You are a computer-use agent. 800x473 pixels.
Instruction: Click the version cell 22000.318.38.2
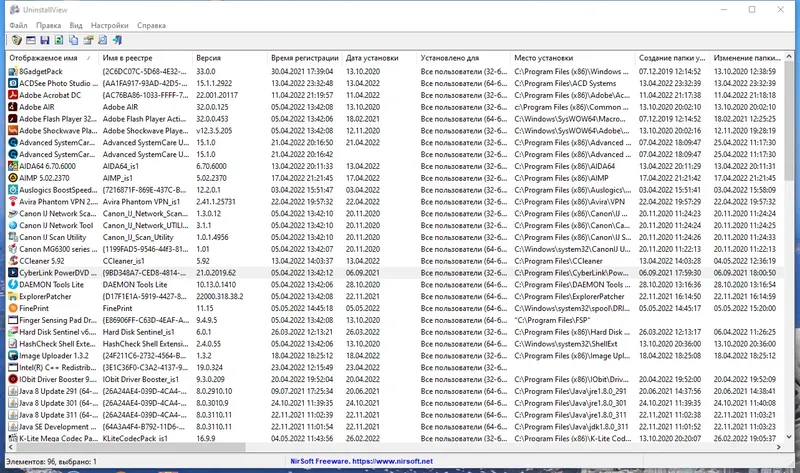pos(220,296)
